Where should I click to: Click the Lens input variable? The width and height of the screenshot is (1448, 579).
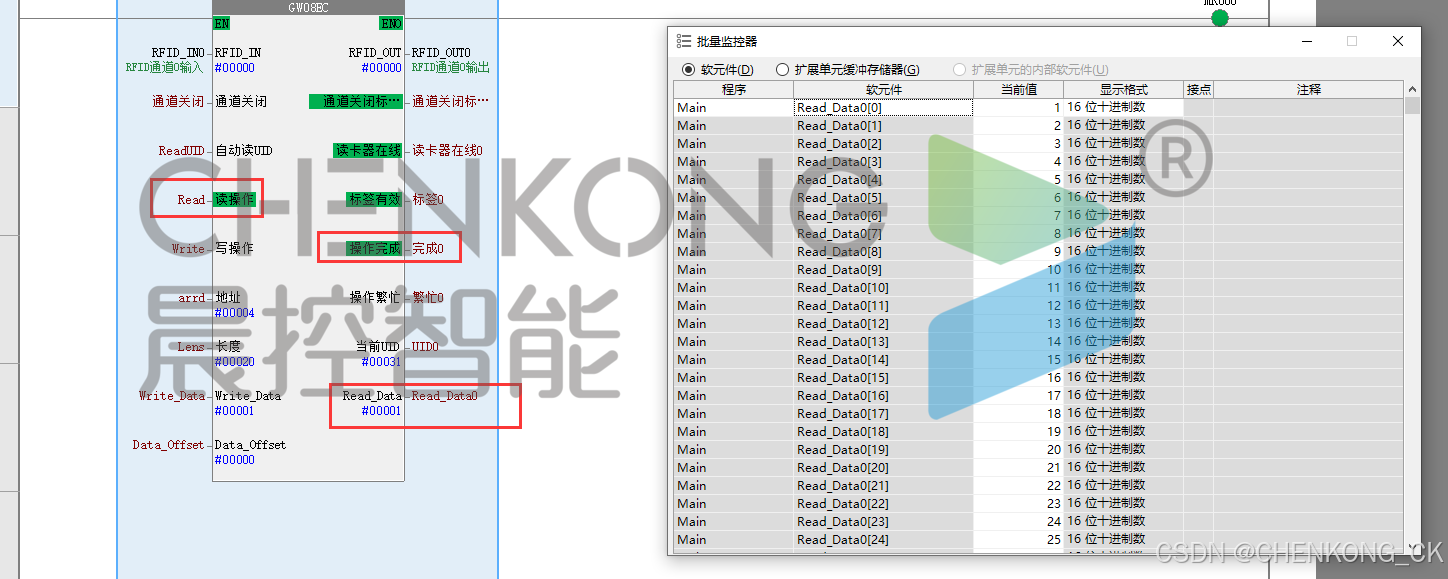[191, 347]
